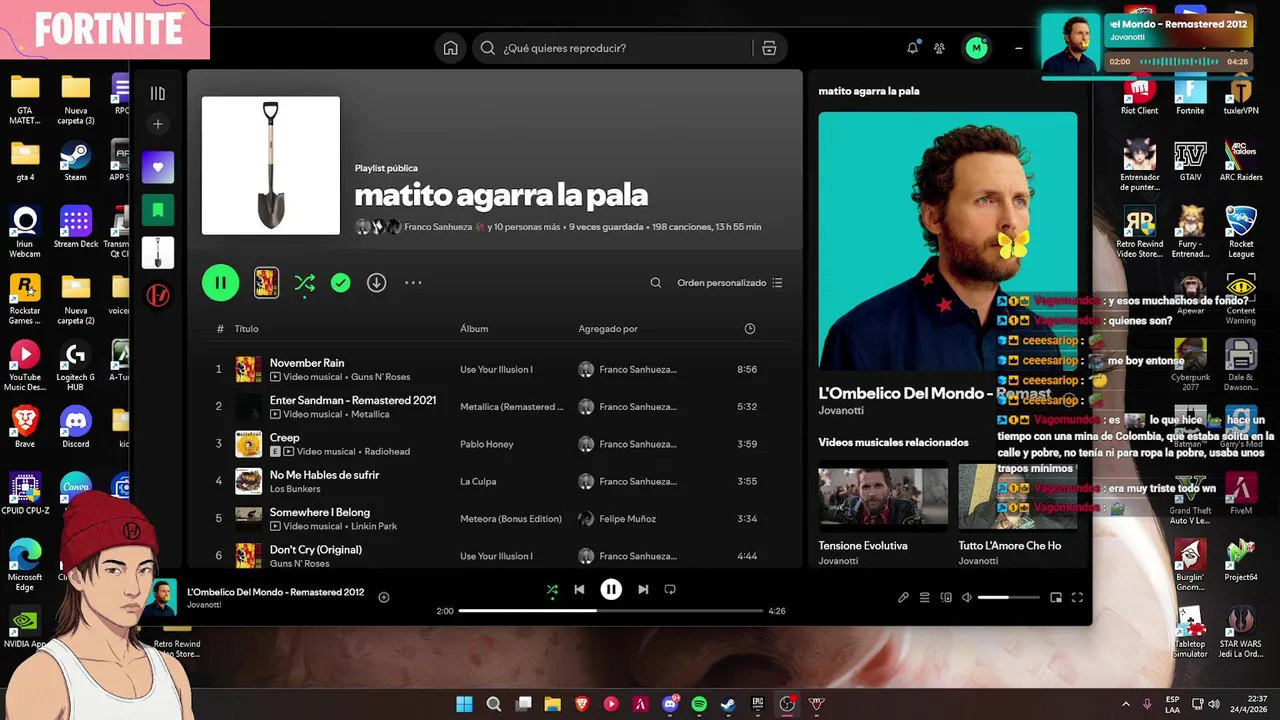This screenshot has height=720, width=1280.
Task: Pause playback in the bottom player
Action: coord(611,590)
